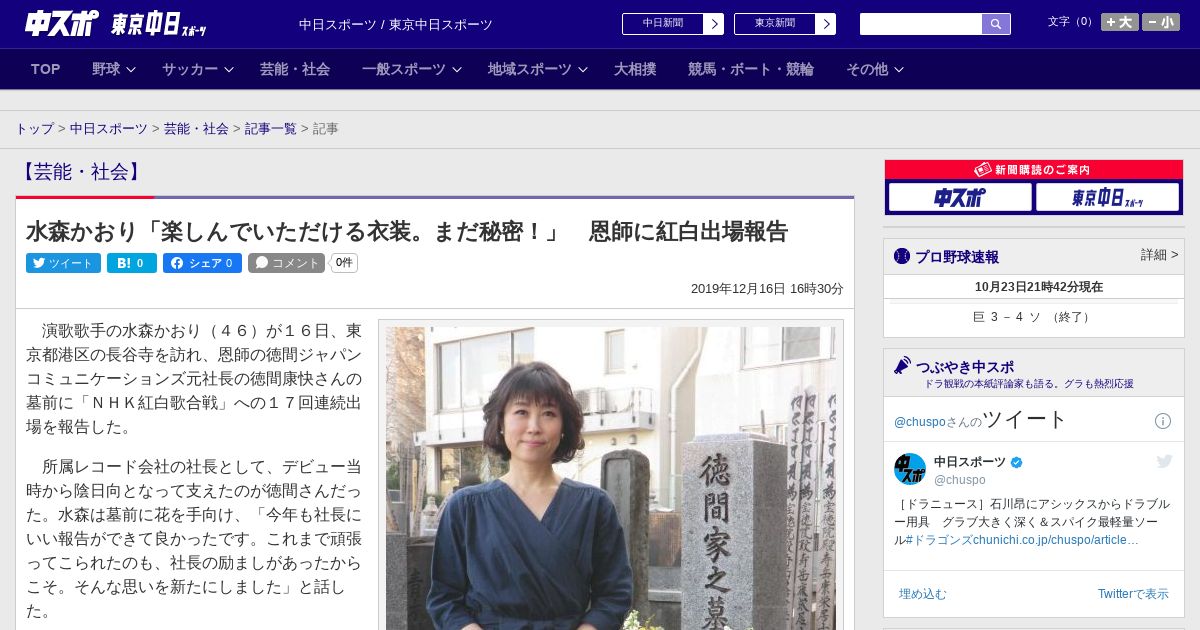The image size is (1200, 630).
Task: Expand chevron beside 一般スポーツ
Action: [x=457, y=69]
